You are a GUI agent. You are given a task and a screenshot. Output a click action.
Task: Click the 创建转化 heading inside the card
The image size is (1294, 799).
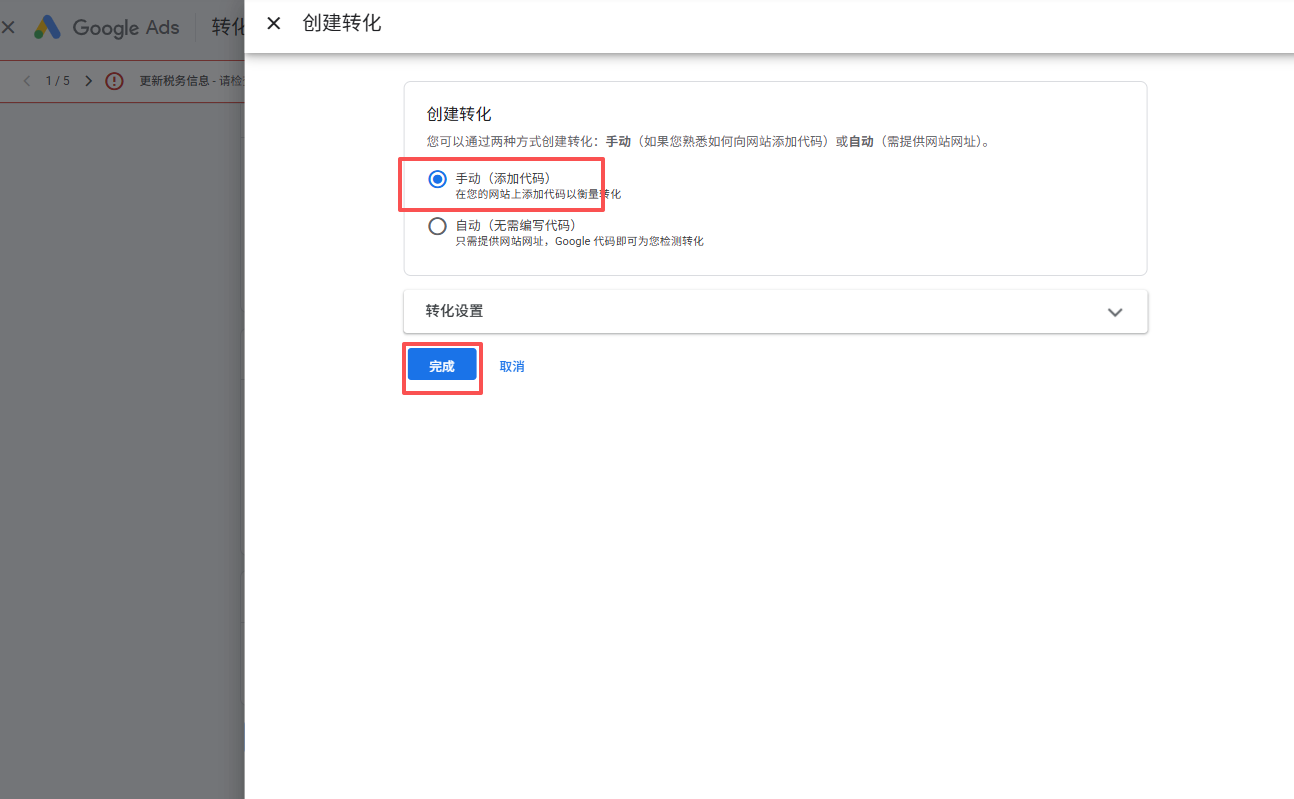pos(459,114)
